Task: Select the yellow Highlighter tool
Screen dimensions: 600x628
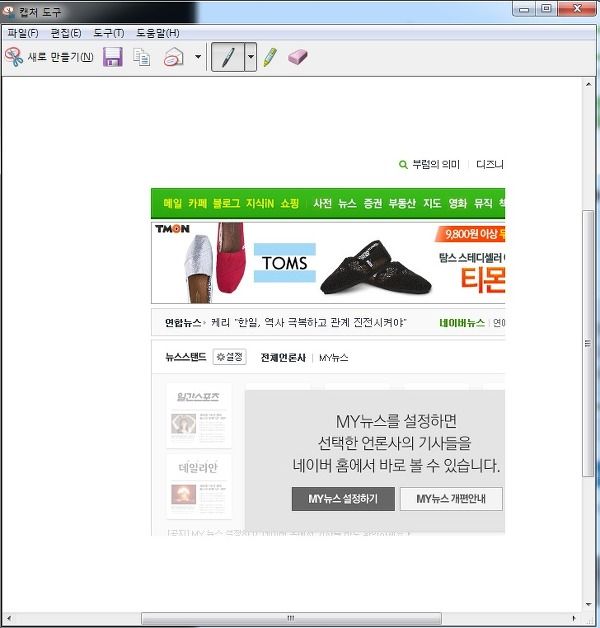Action: pos(270,57)
